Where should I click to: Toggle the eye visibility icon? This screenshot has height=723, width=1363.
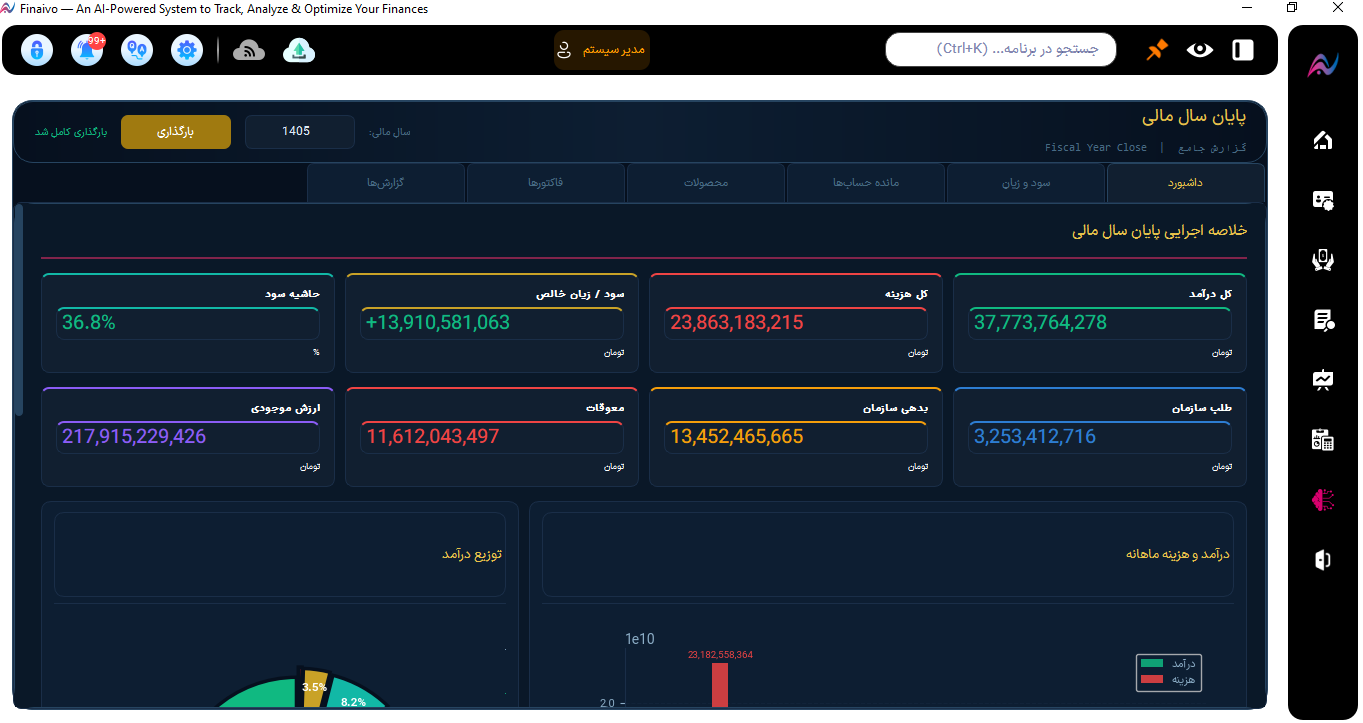(1200, 50)
